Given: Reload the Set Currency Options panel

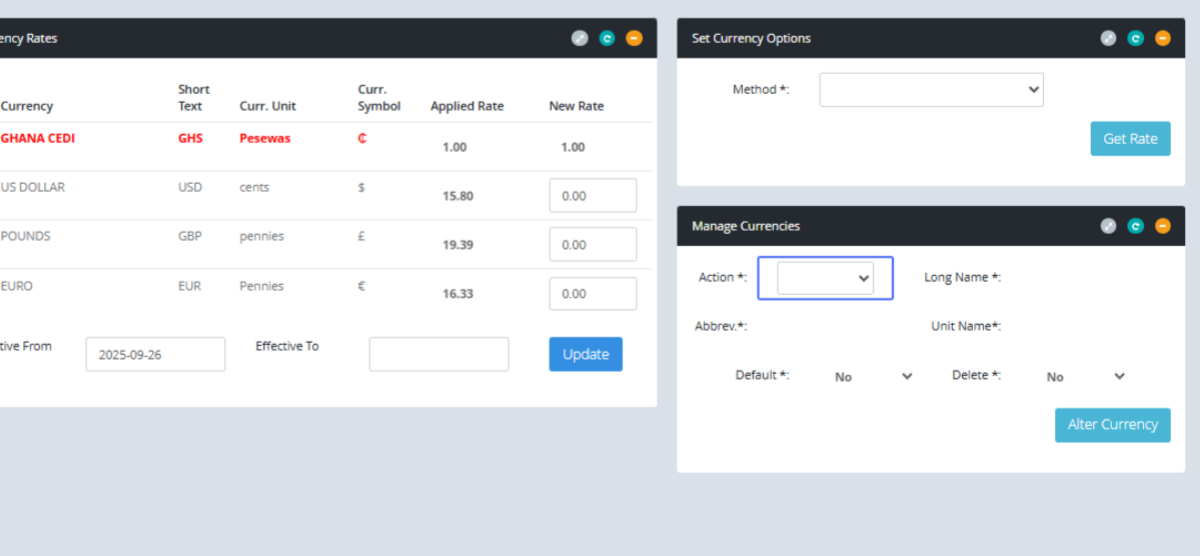Looking at the screenshot, I should [1135, 38].
